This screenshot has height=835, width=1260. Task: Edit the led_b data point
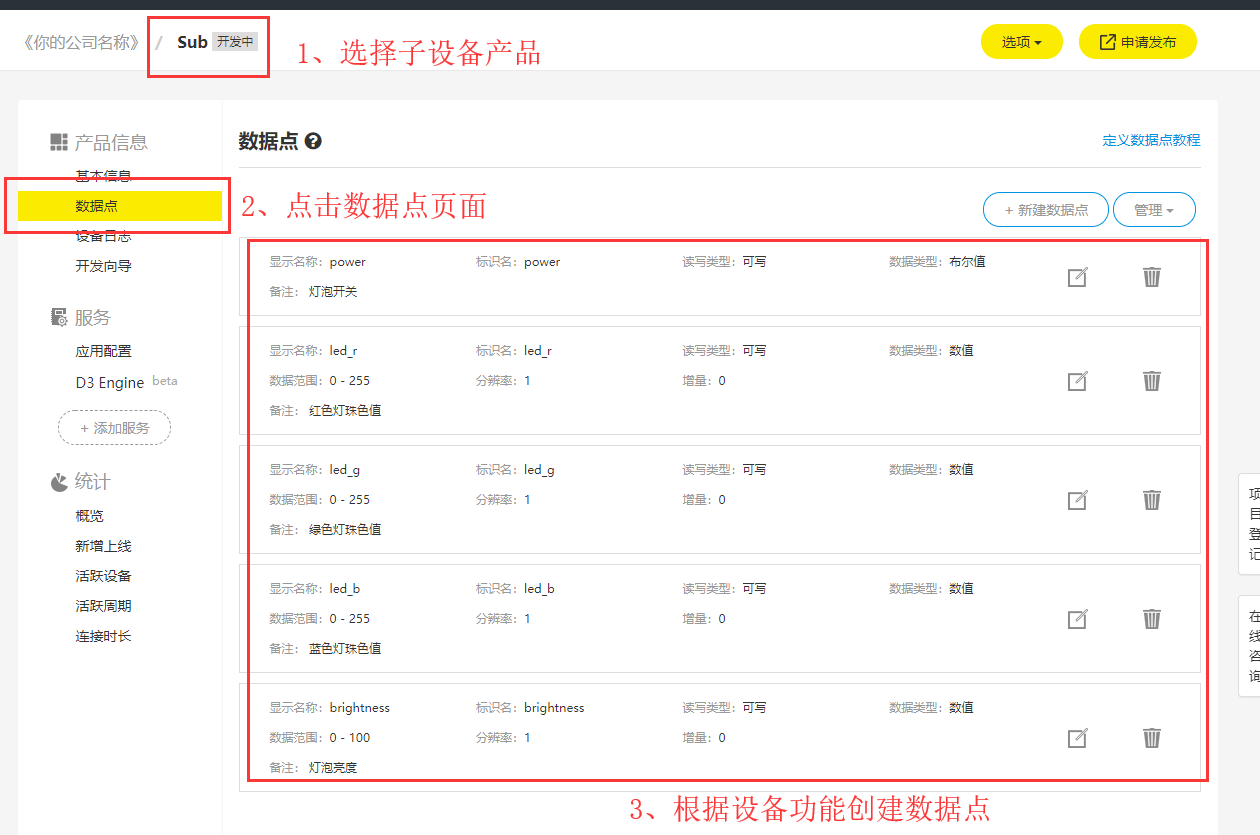[1077, 619]
